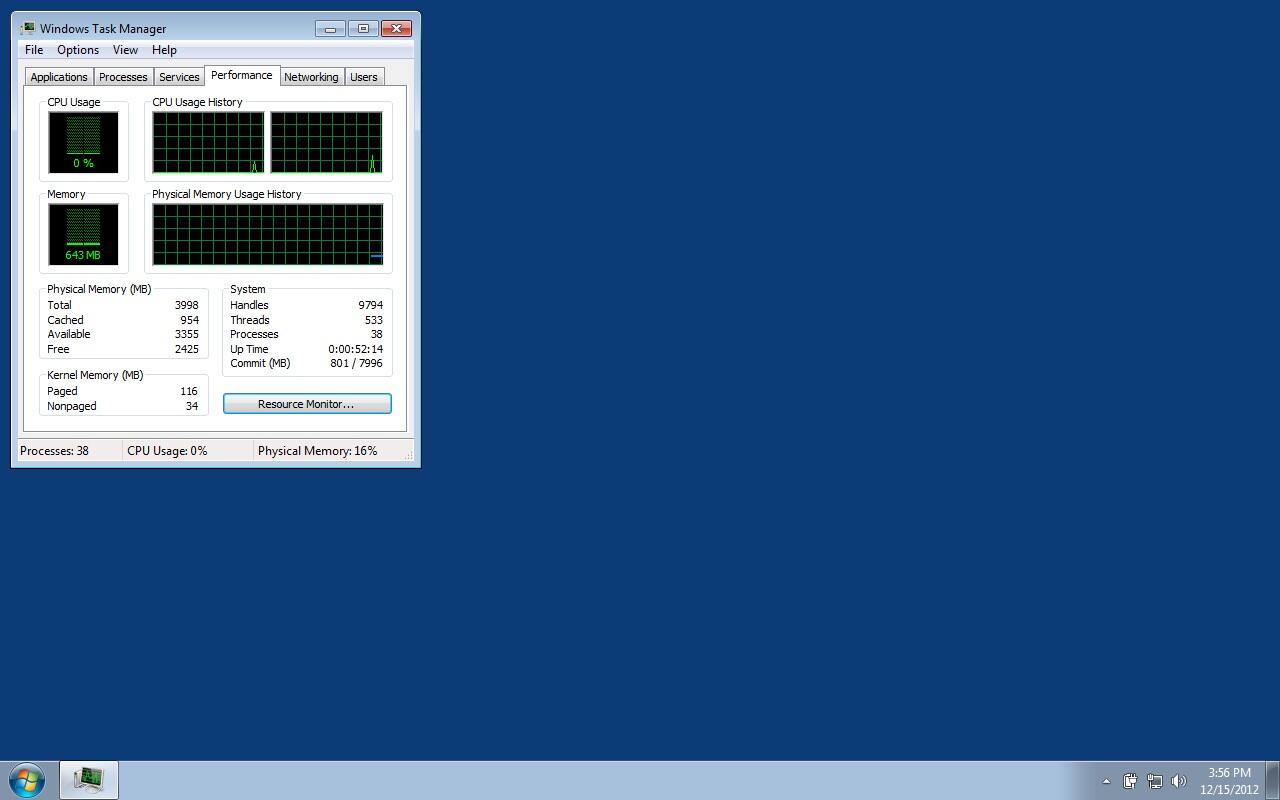
Task: Click the Handles value 9794
Action: click(x=370, y=305)
